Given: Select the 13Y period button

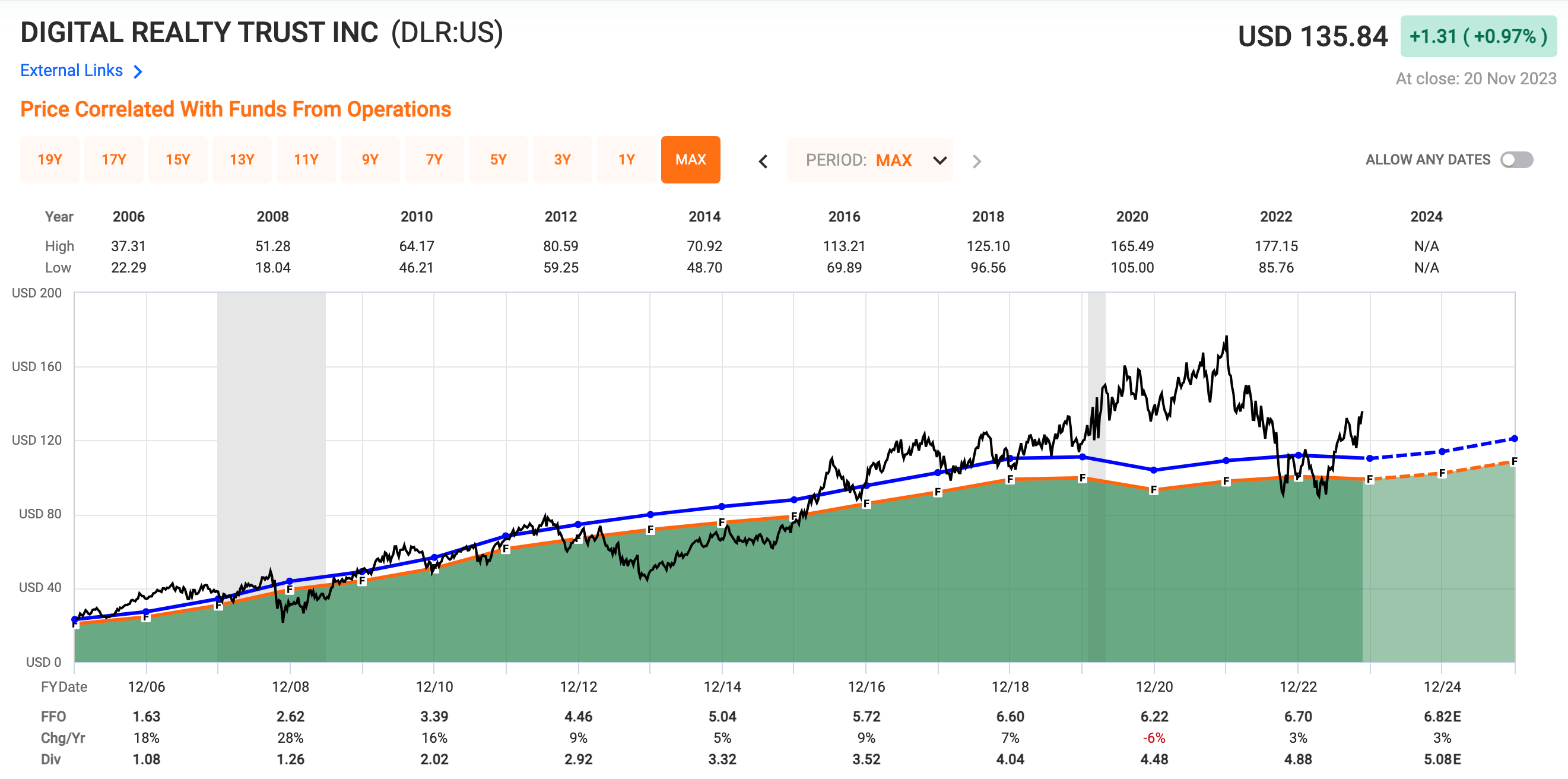Looking at the screenshot, I should [x=242, y=160].
